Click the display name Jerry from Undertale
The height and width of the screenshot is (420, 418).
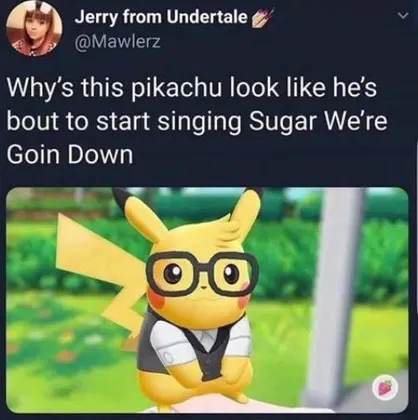pos(162,17)
